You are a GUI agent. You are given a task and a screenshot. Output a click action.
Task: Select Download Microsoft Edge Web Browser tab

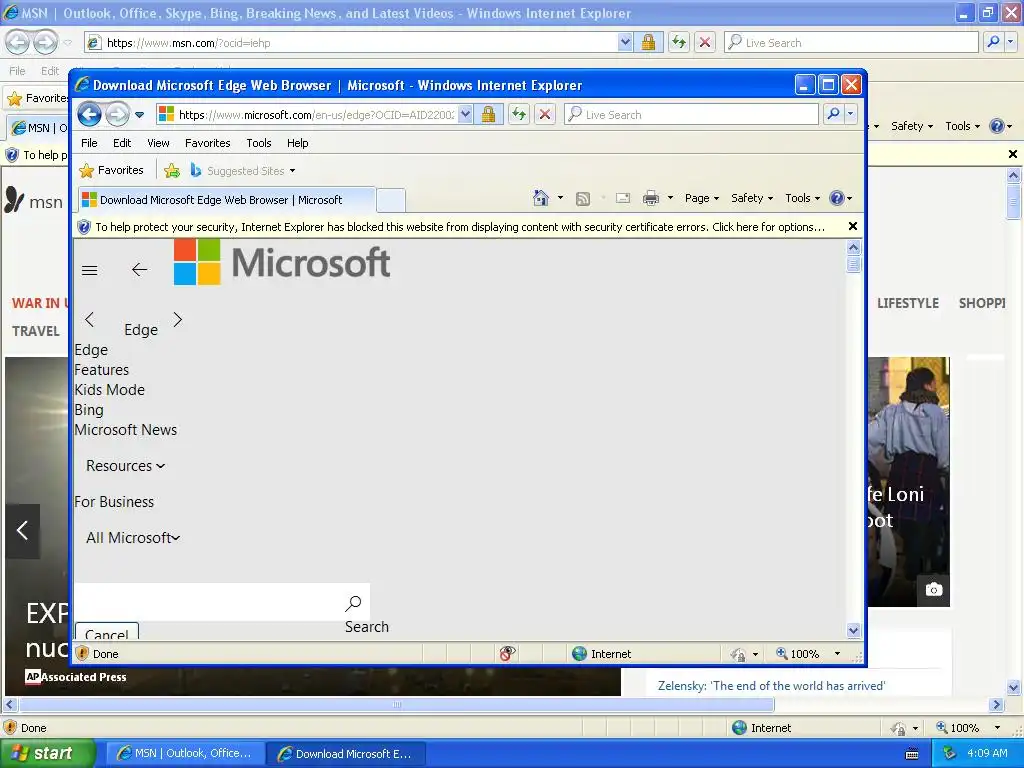click(226, 200)
